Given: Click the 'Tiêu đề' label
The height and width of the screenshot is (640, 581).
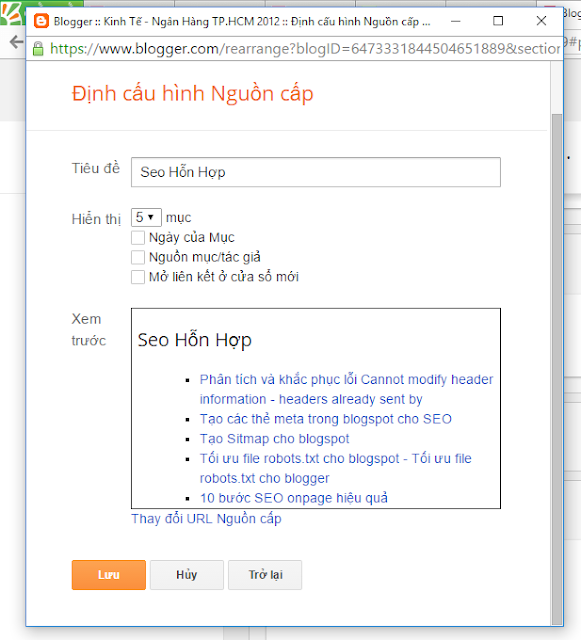Looking at the screenshot, I should (96, 168).
